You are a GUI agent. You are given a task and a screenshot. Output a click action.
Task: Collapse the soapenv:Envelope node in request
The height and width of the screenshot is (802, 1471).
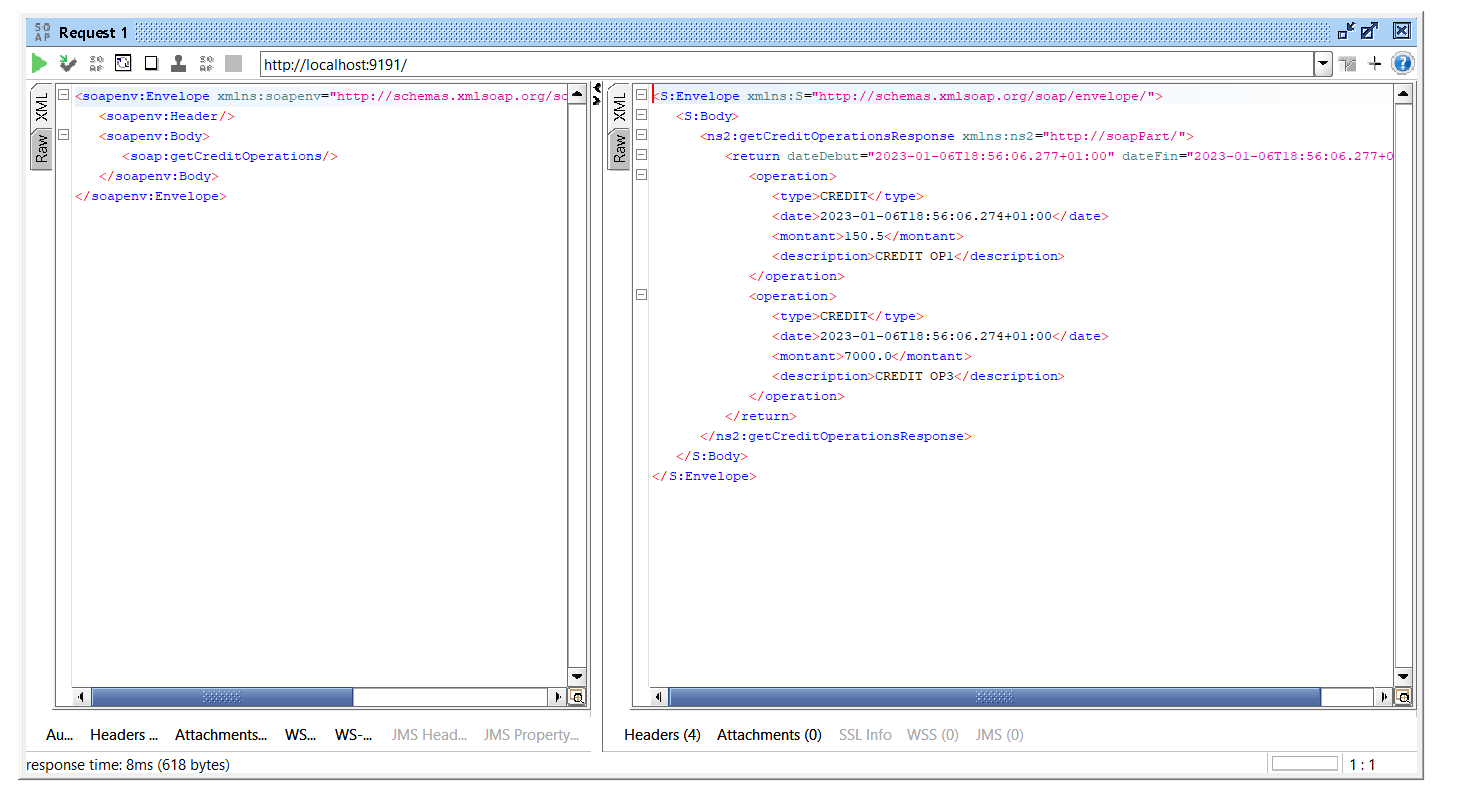click(63, 96)
